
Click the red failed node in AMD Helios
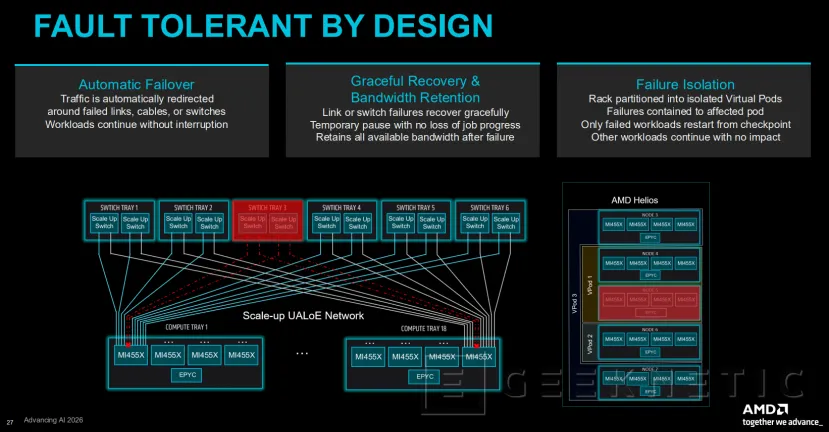(x=649, y=303)
